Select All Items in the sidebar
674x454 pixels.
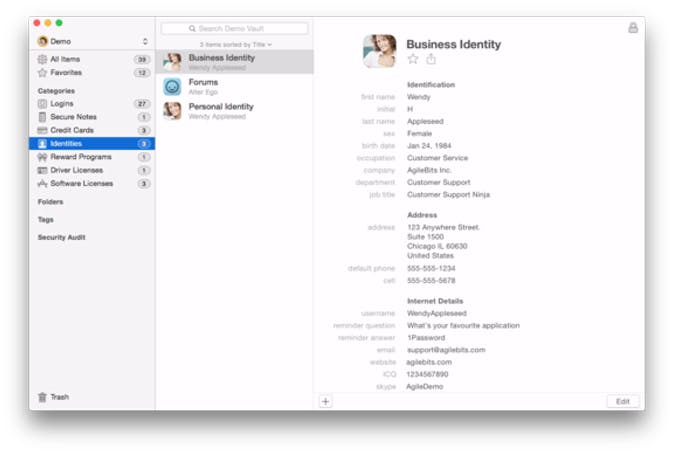coord(92,59)
